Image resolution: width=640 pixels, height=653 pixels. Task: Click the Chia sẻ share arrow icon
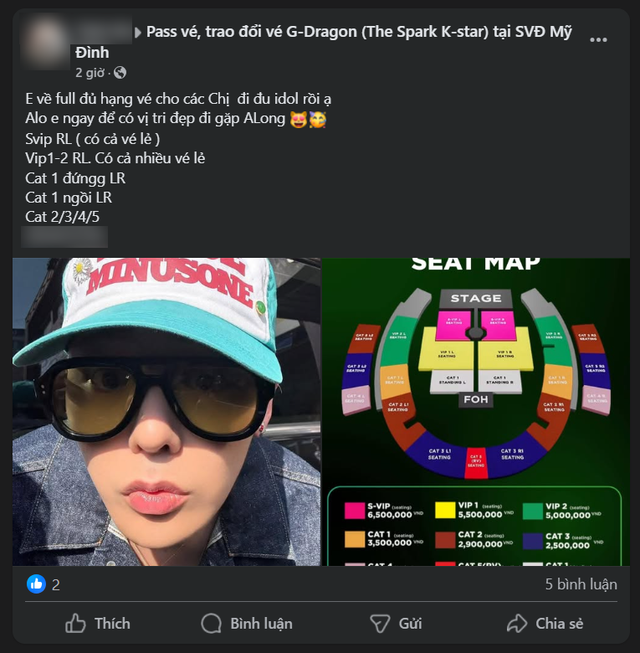(517, 623)
